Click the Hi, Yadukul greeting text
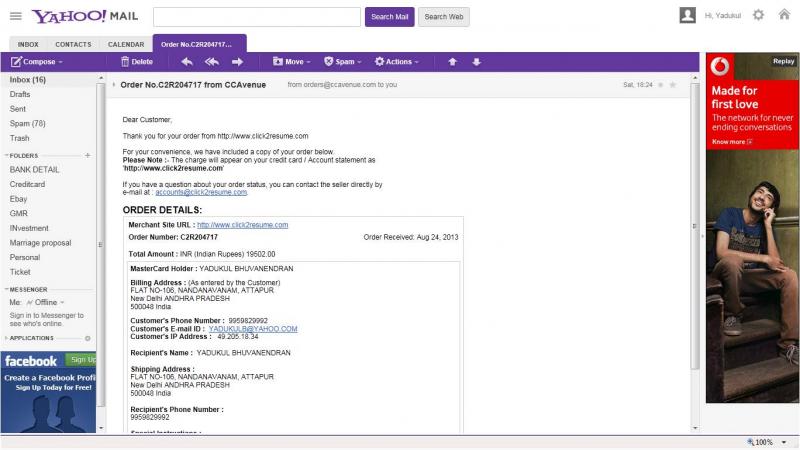The height and width of the screenshot is (450, 800). pyautogui.click(x=722, y=16)
